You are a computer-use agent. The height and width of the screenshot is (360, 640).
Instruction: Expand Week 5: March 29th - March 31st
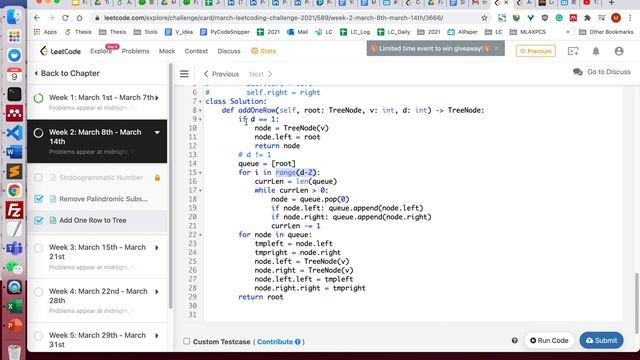(x=157, y=336)
